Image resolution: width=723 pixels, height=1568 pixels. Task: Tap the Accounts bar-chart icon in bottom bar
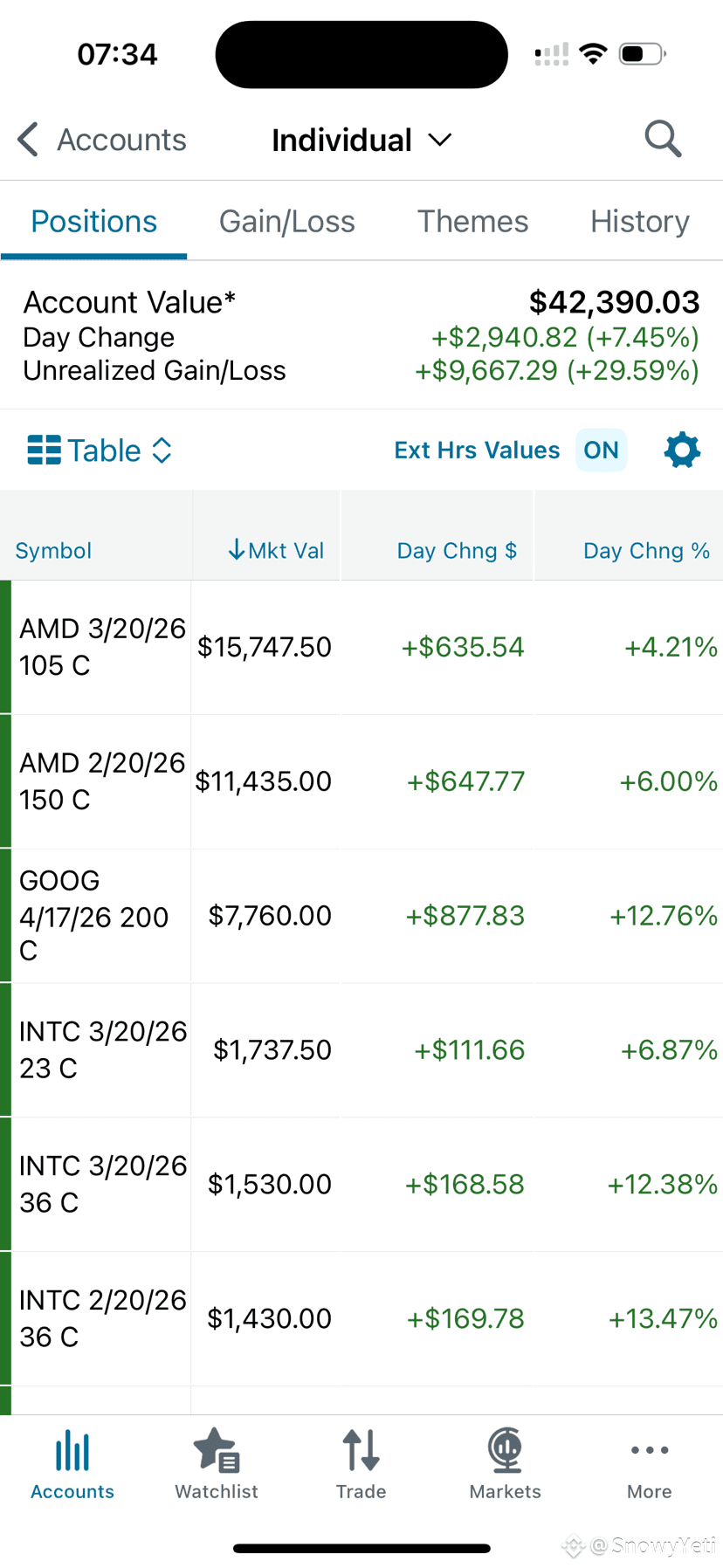point(72,1451)
